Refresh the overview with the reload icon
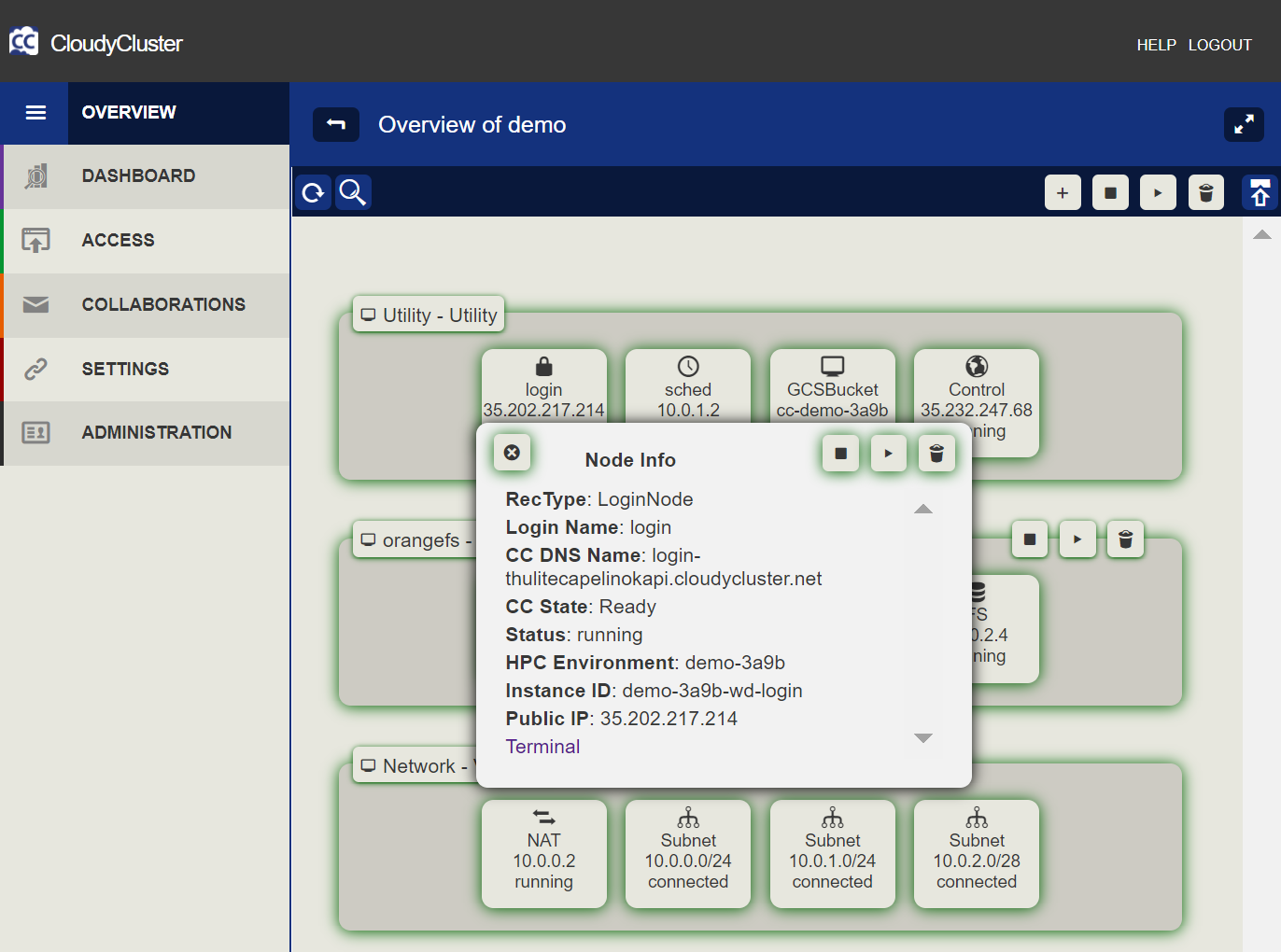This screenshot has height=952, width=1281. [x=314, y=192]
